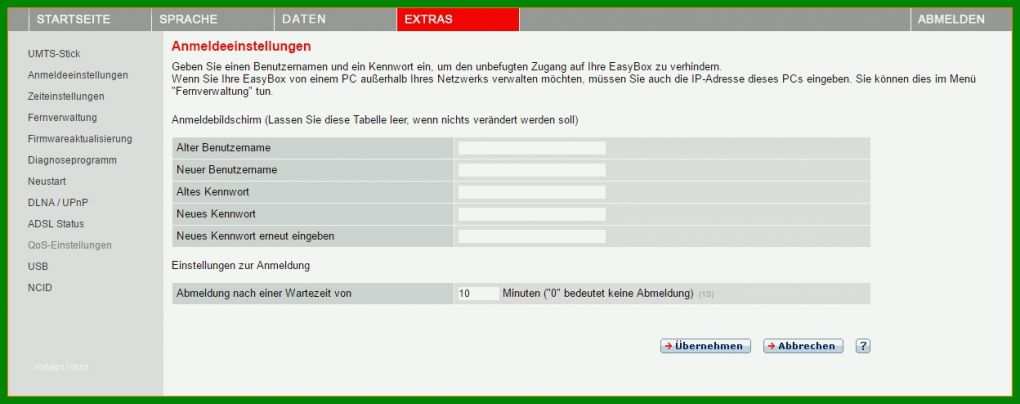Cancel with the Abbrechen button

(x=803, y=346)
